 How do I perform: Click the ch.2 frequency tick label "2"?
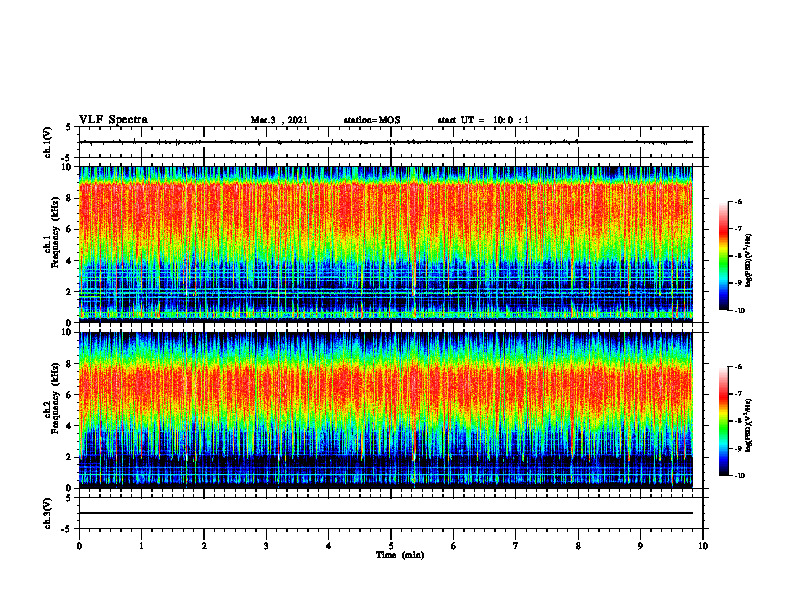pos(70,457)
